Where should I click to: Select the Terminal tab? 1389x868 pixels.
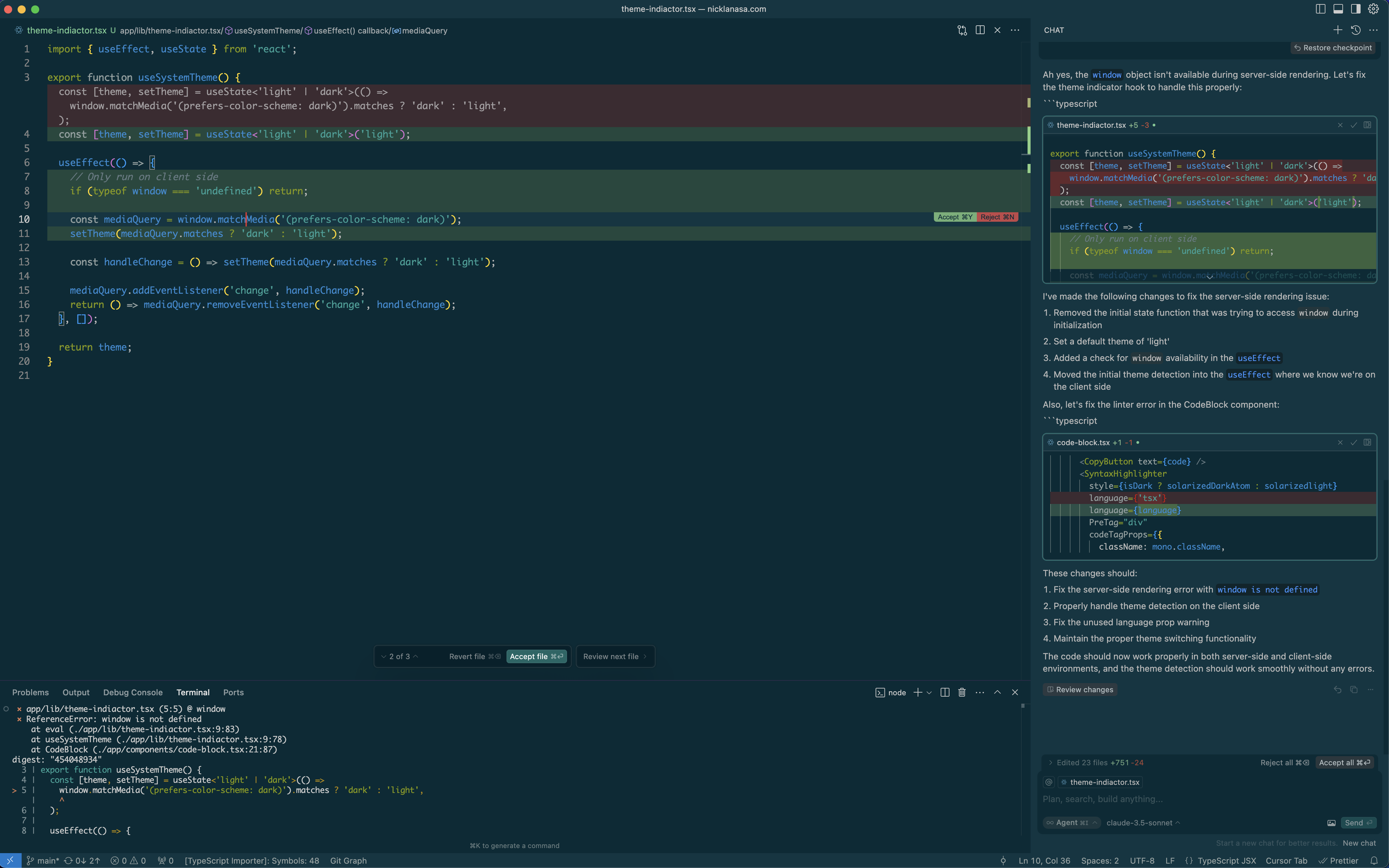pos(193,692)
